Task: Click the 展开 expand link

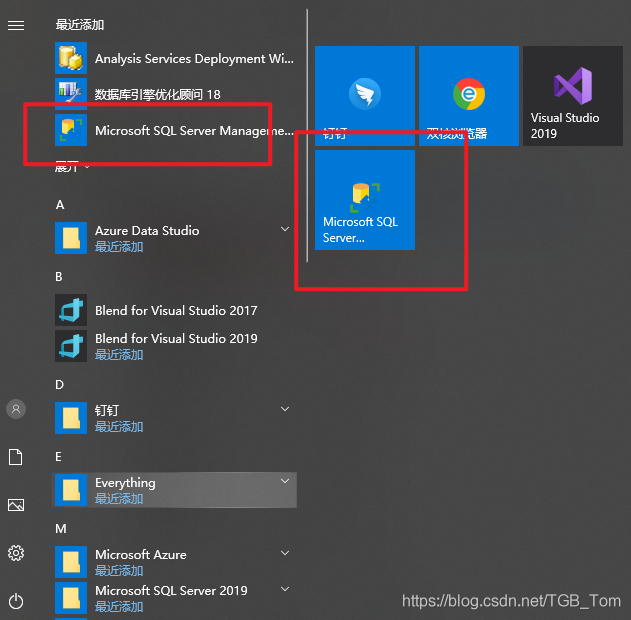Action: (x=72, y=166)
